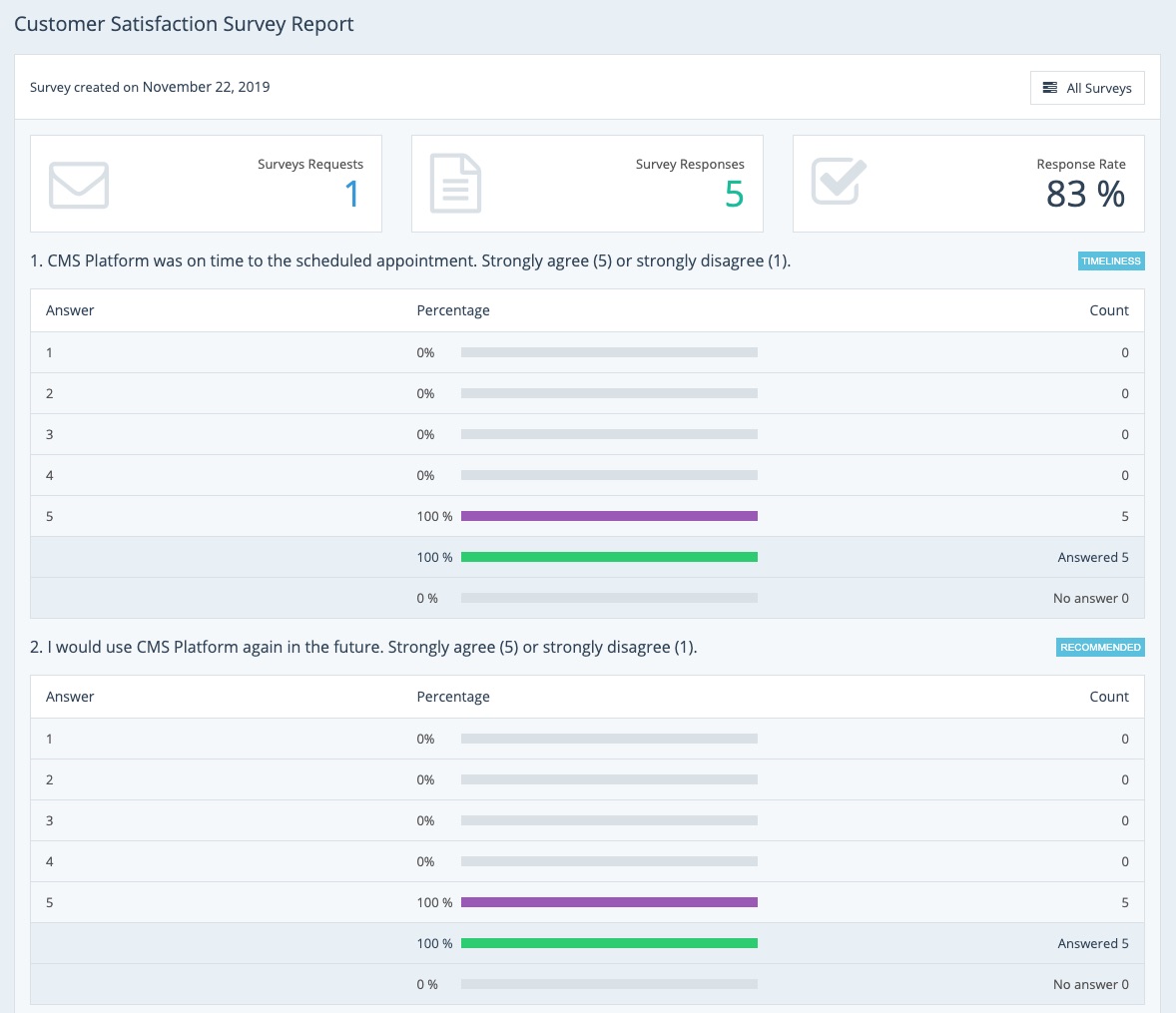1176x1013 pixels.
Task: Click green Answered bar in recommended question
Action: pyautogui.click(x=609, y=943)
